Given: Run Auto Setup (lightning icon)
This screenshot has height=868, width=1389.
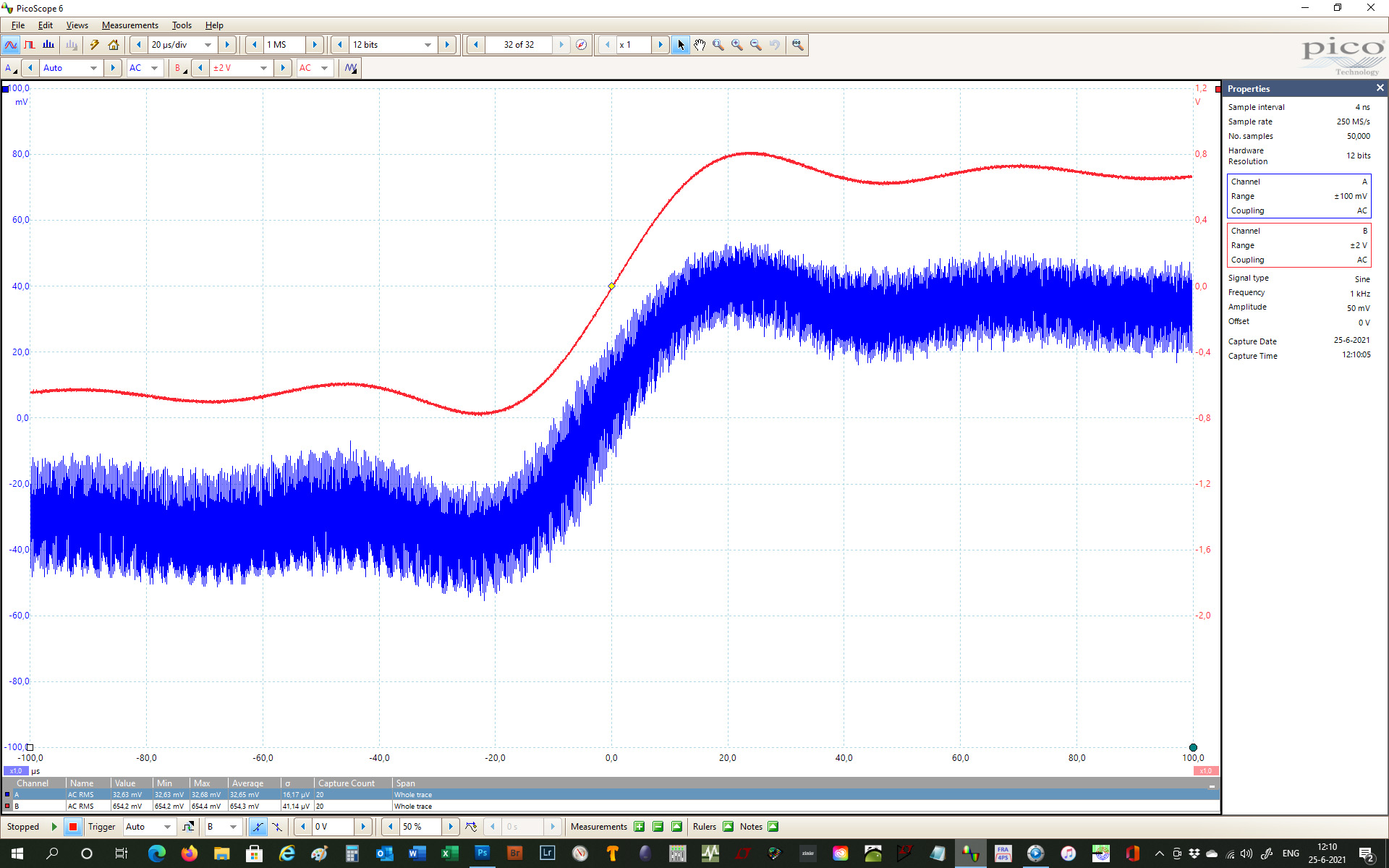Looking at the screenshot, I should tap(94, 45).
